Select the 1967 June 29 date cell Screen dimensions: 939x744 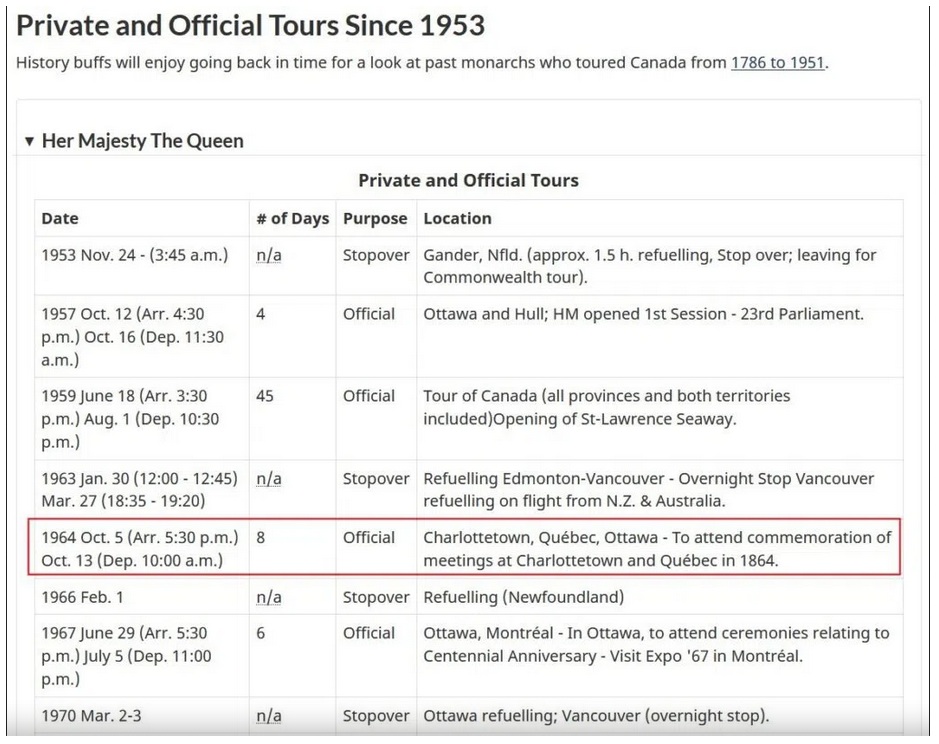(x=142, y=656)
